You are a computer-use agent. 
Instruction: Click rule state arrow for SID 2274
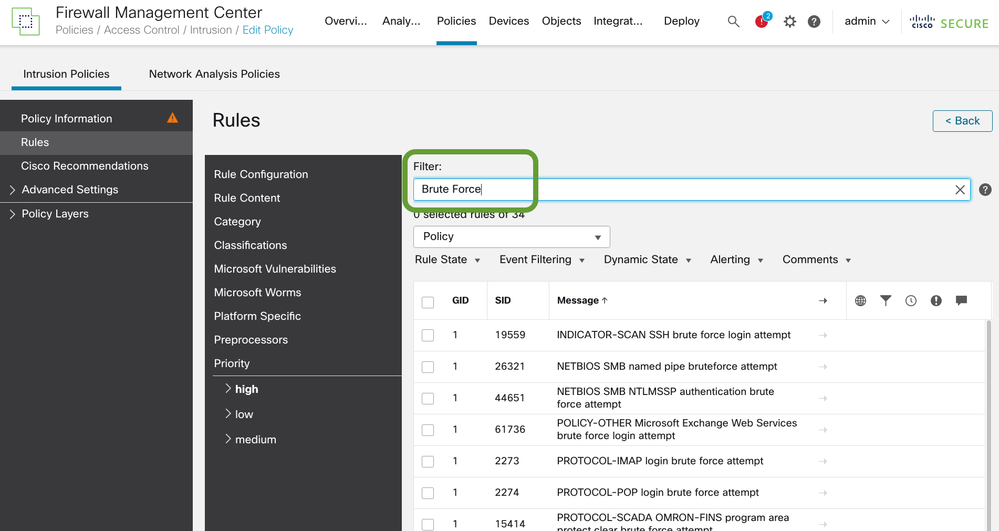(823, 493)
